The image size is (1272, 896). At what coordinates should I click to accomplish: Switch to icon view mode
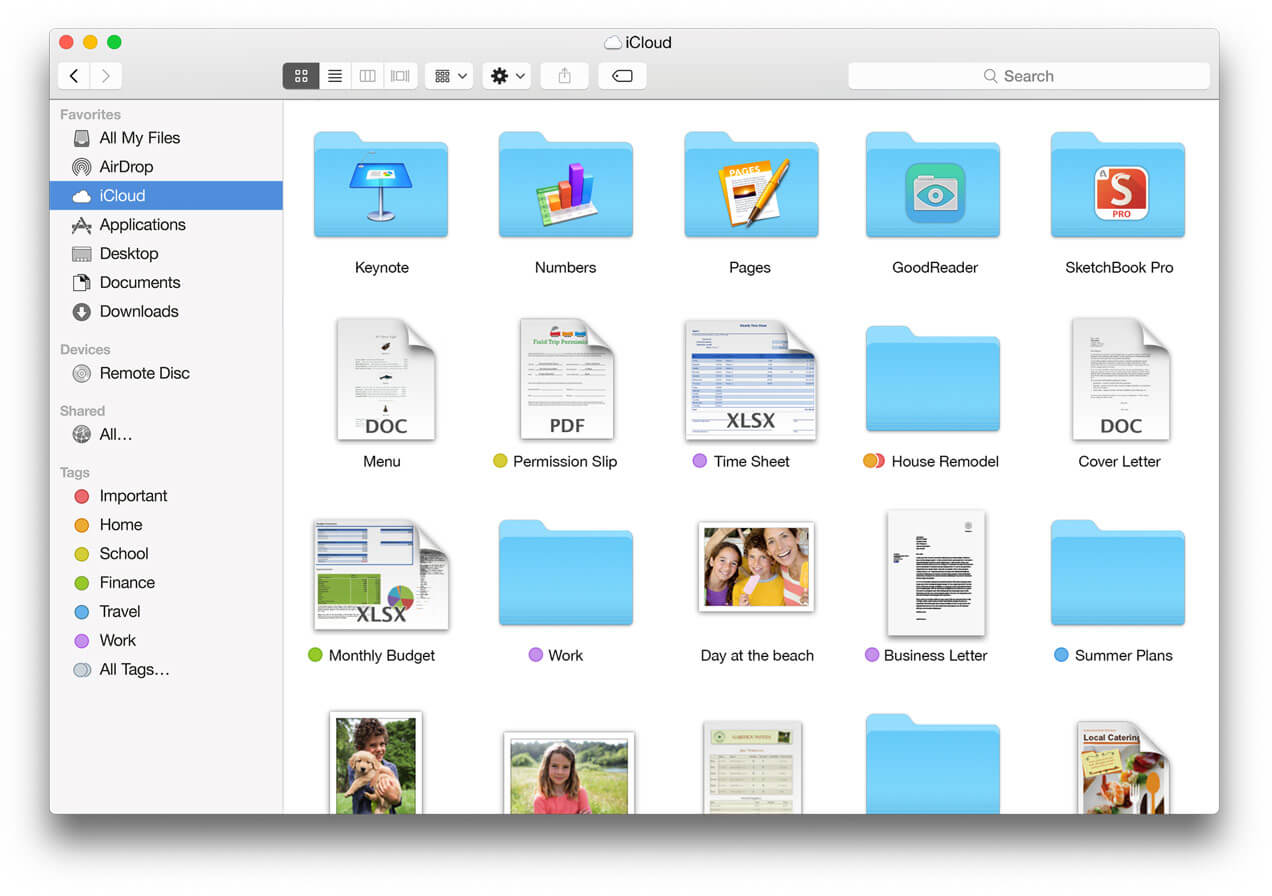(x=301, y=76)
